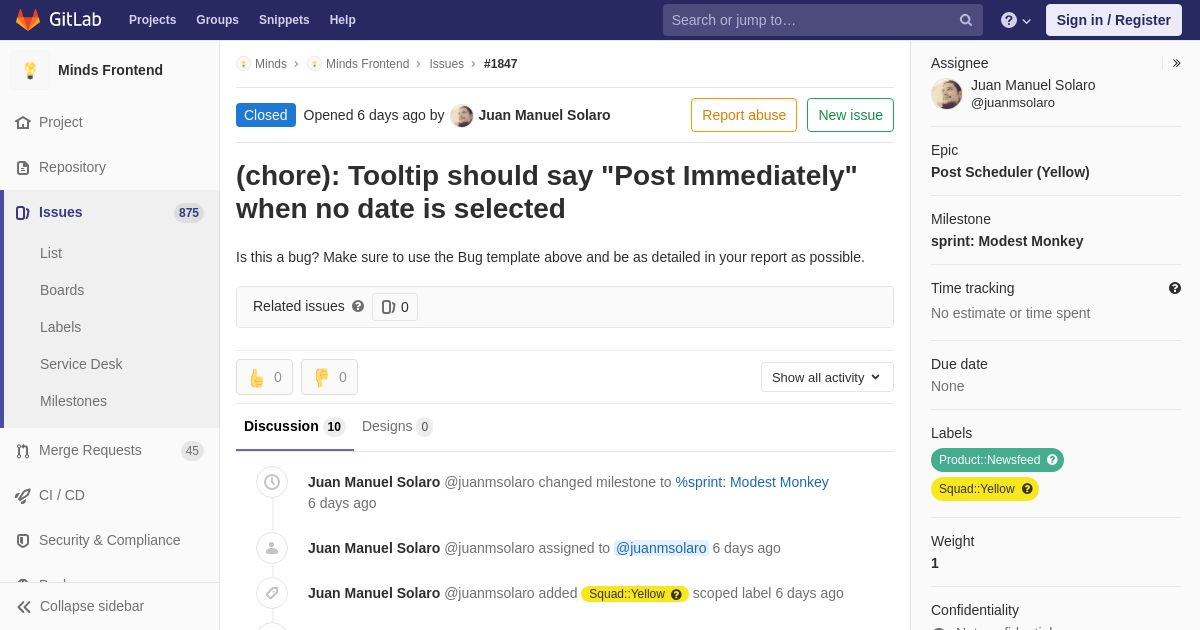Open the GitLab logo home link

point(58,20)
